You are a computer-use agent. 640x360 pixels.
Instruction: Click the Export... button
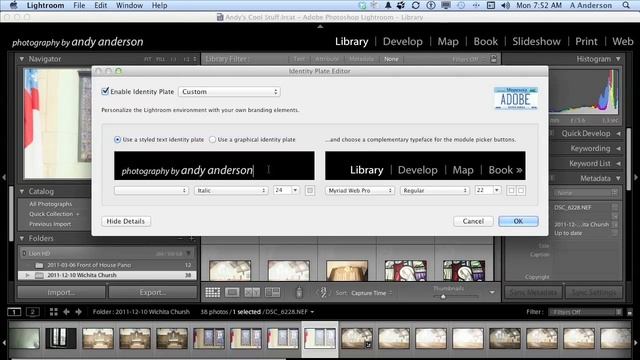153,292
